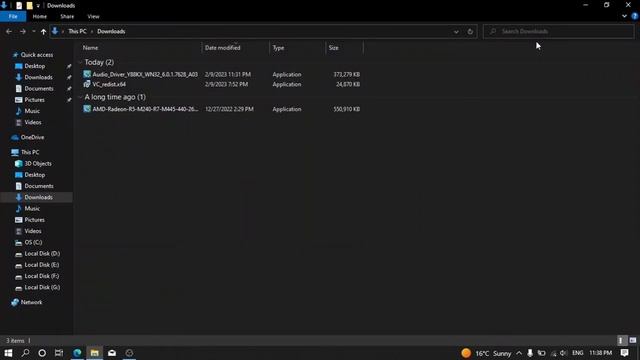Open Videos under This PC
This screenshot has width=640, height=360.
point(33,231)
